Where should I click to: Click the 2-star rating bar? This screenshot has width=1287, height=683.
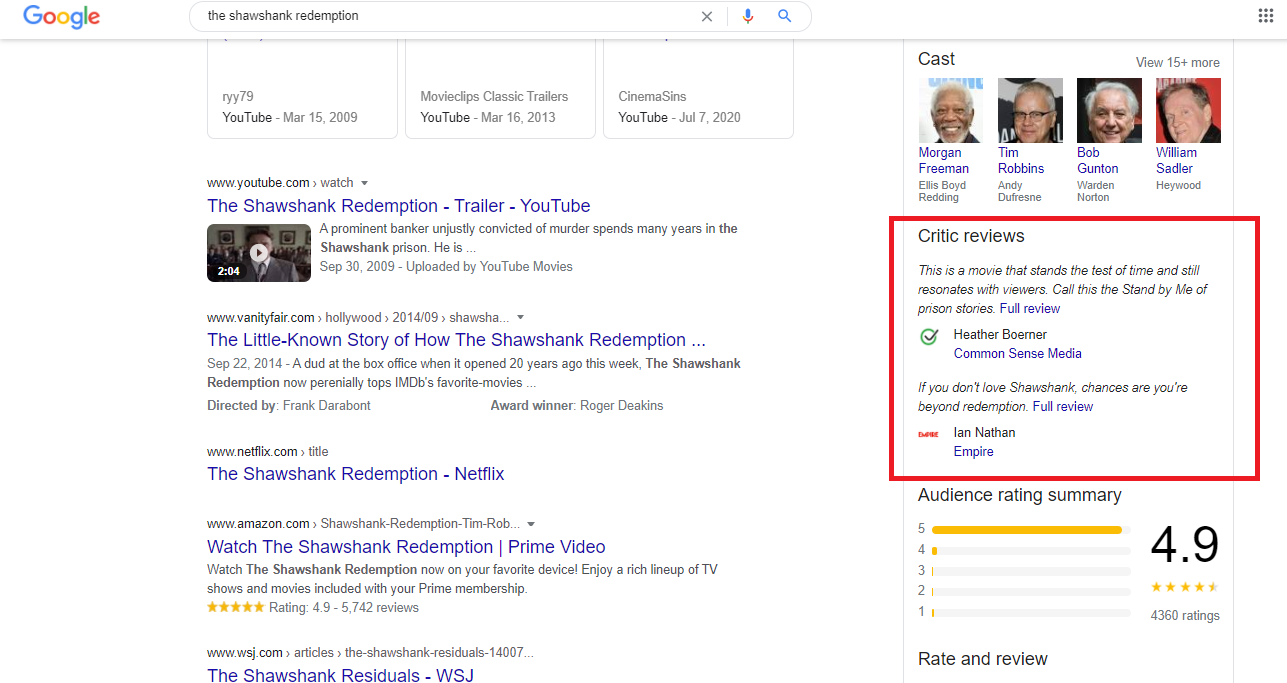point(1031,592)
